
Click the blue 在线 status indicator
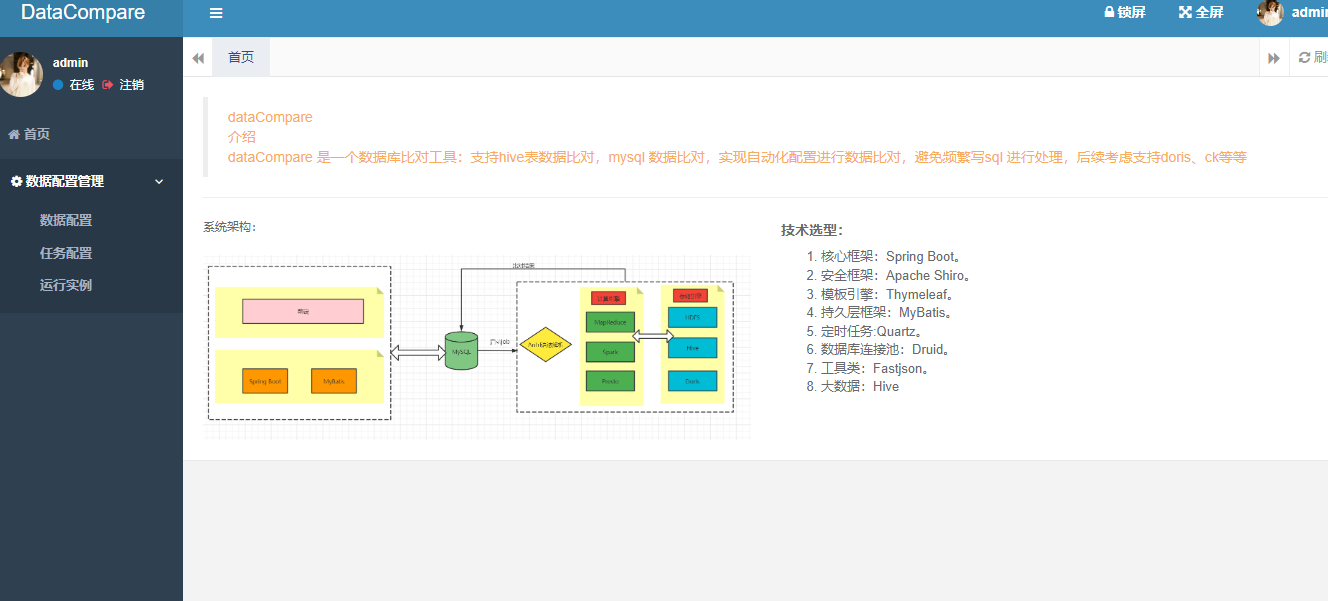[x=58, y=85]
